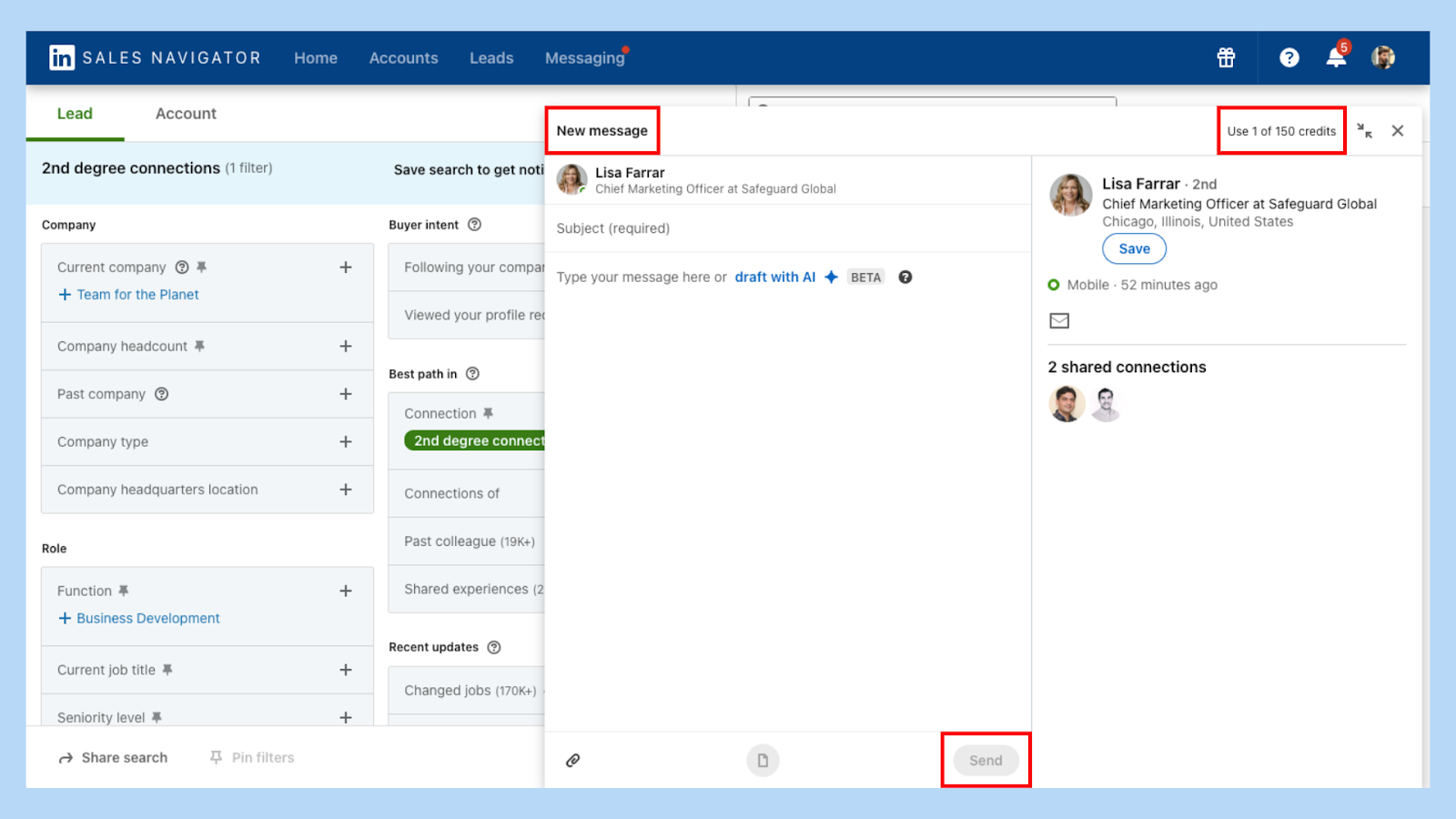This screenshot has width=1456, height=819.
Task: Click the attachment paperclip icon
Action: [573, 760]
